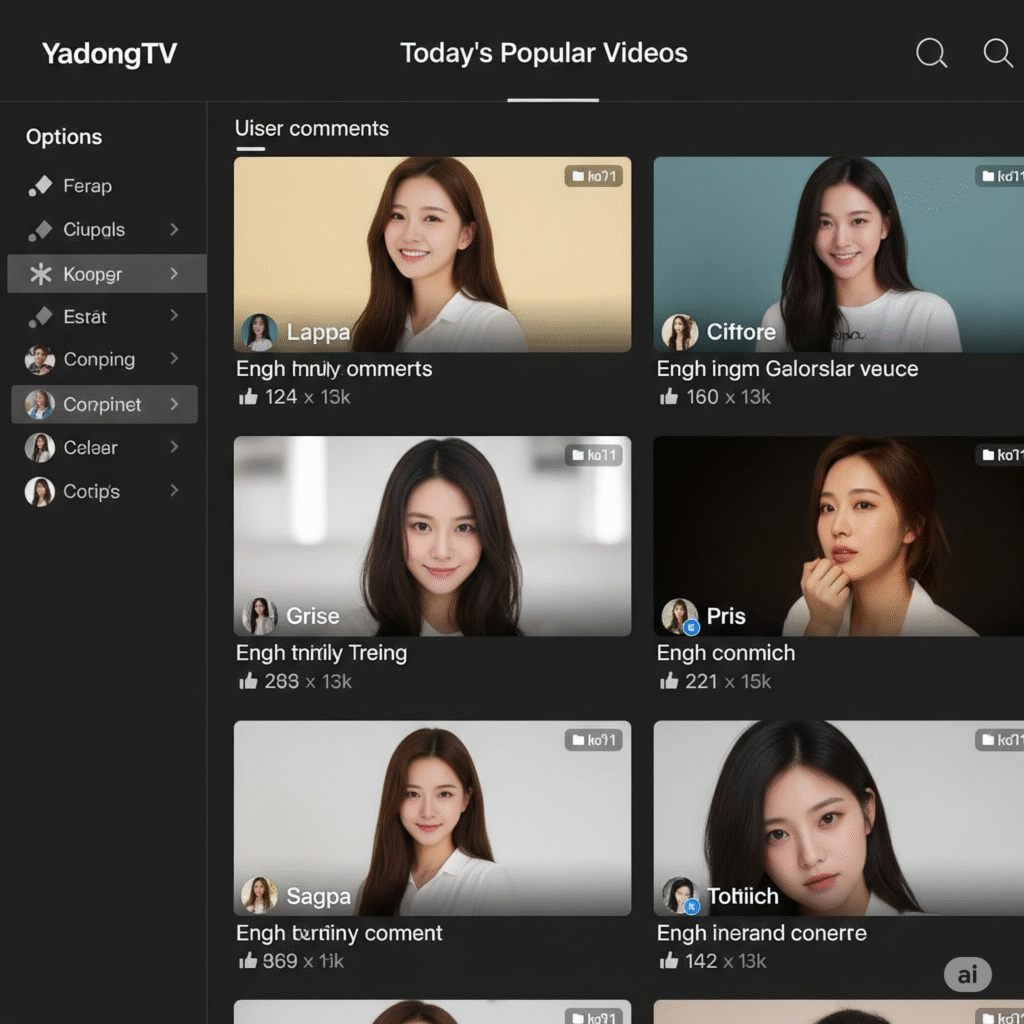Click the tag icon beside Estat

pos(40,317)
